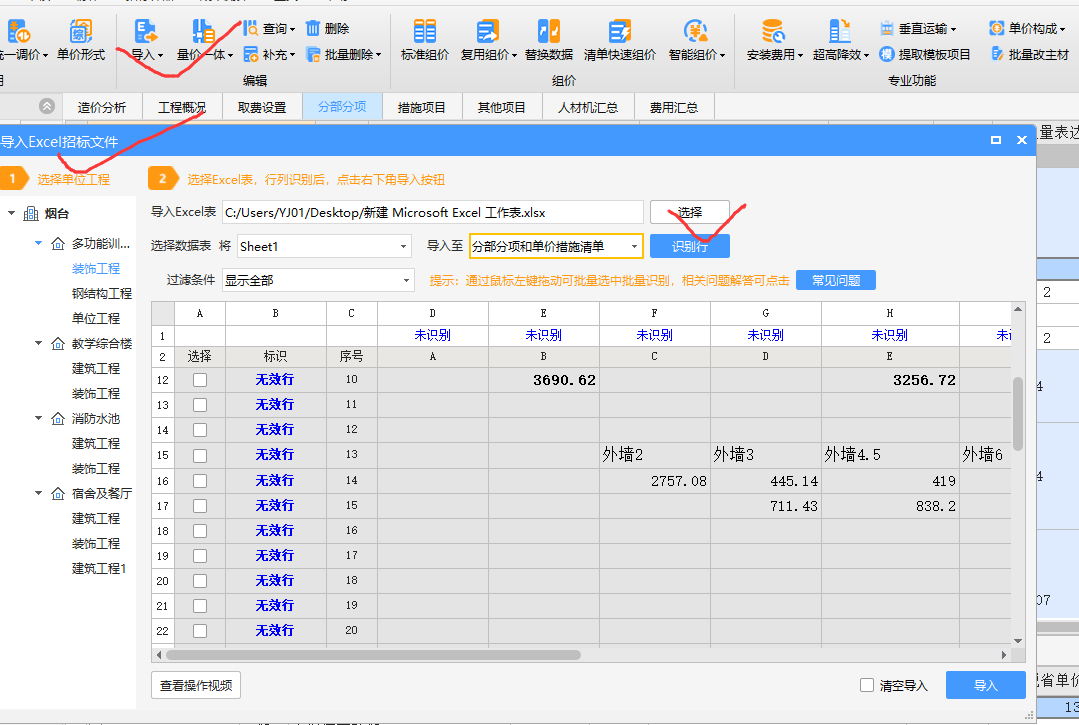Launch 清单快速组价 tool
Screen dimensions: 1079x725
(x=619, y=40)
